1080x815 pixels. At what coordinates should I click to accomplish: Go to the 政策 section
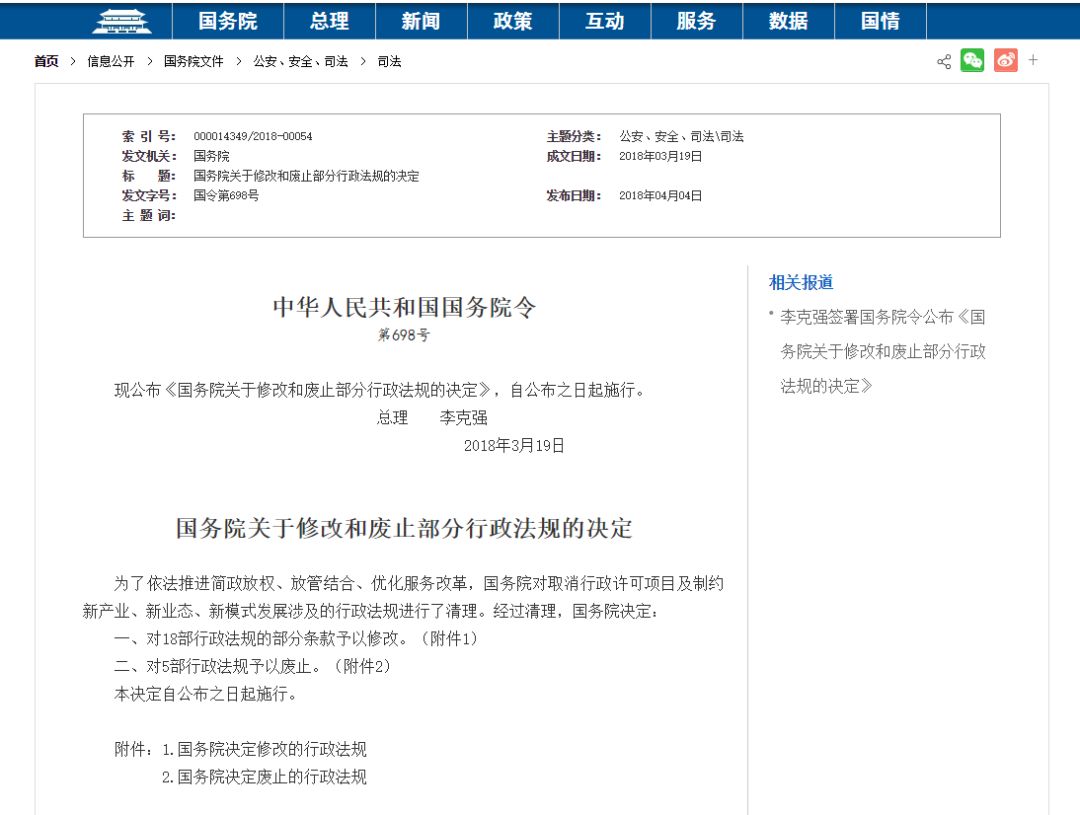click(512, 21)
